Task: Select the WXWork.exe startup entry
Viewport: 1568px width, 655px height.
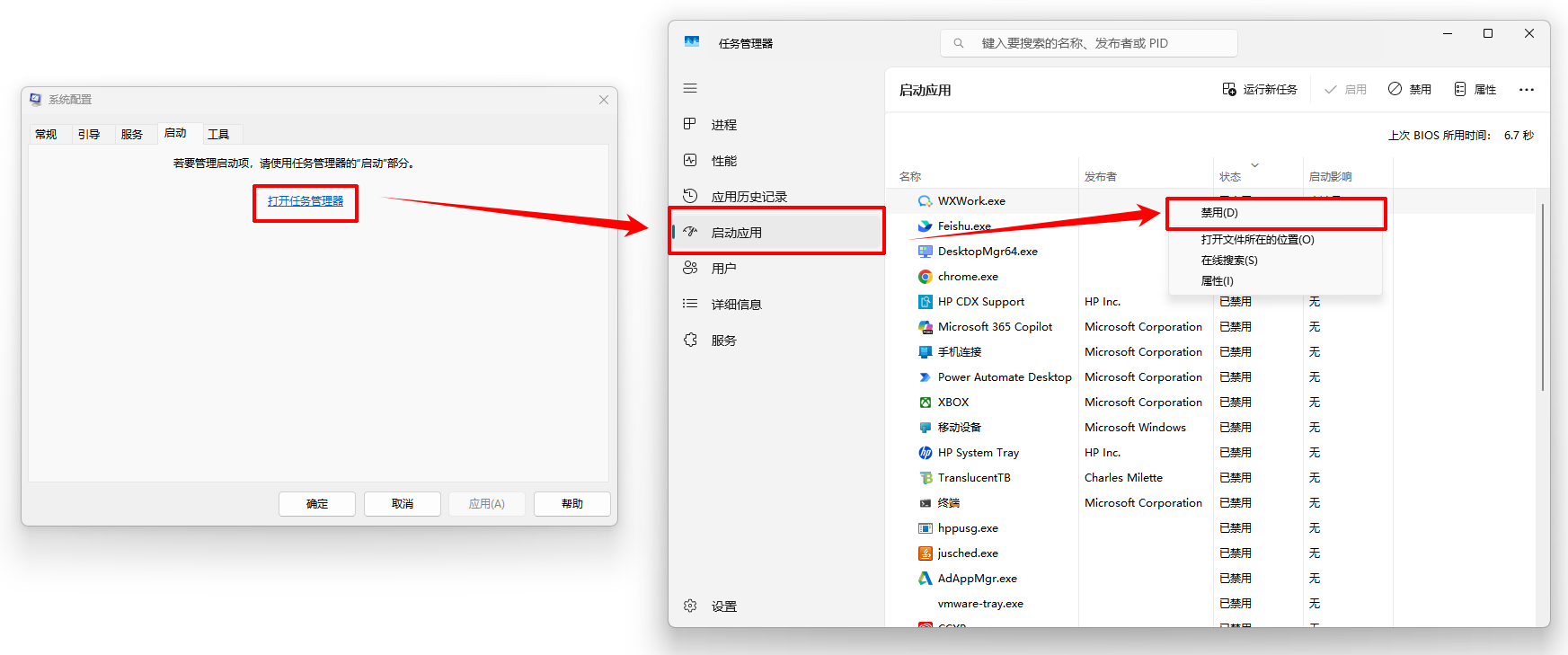Action: [971, 201]
